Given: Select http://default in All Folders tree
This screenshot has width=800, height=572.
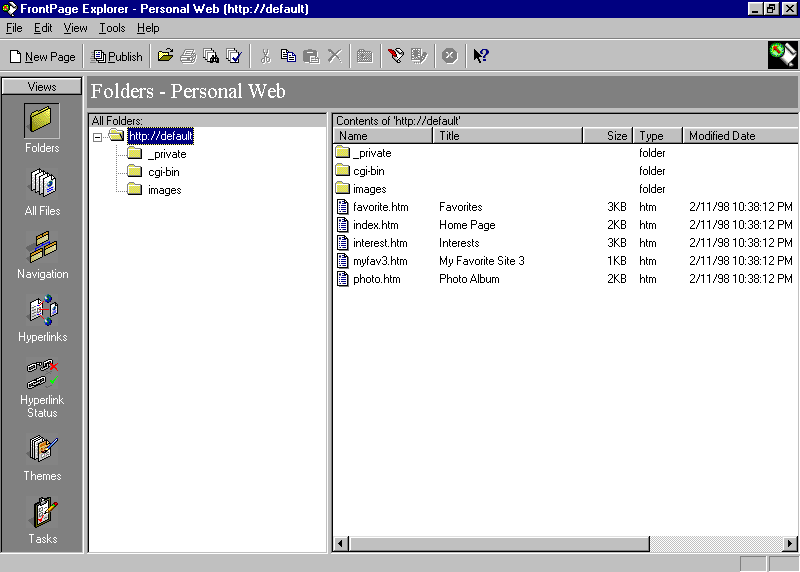Looking at the screenshot, I should coord(160,136).
